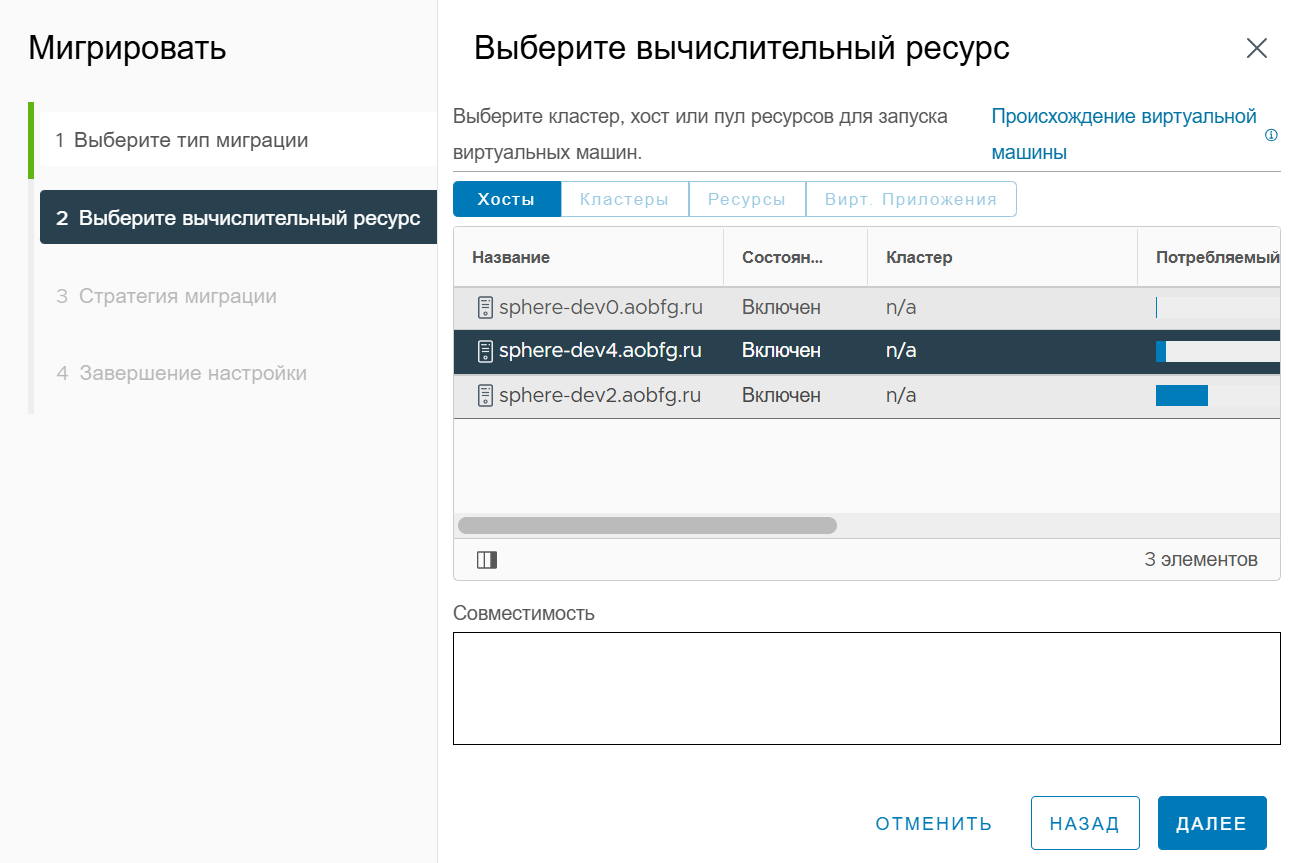Viewport: 1295px width, 863px height.
Task: Open the column chooser icon below the table
Action: tap(487, 560)
